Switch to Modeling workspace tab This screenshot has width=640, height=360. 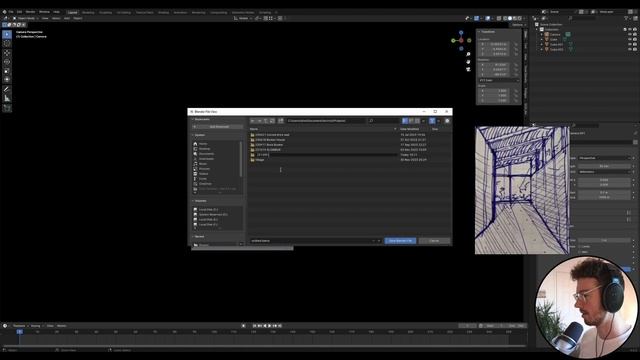(x=88, y=12)
